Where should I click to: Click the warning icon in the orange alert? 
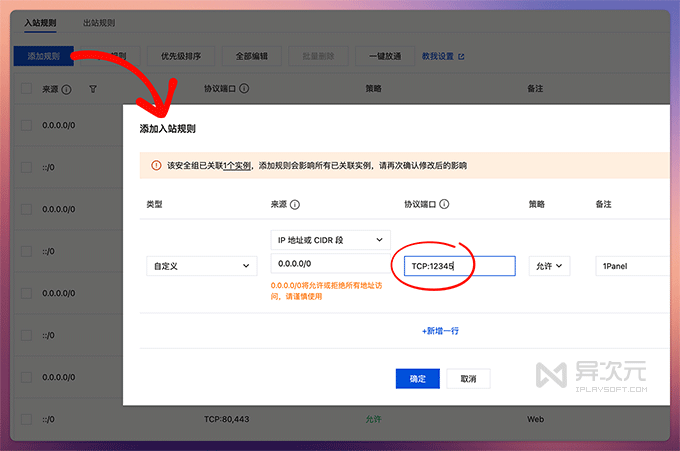pyautogui.click(x=156, y=165)
